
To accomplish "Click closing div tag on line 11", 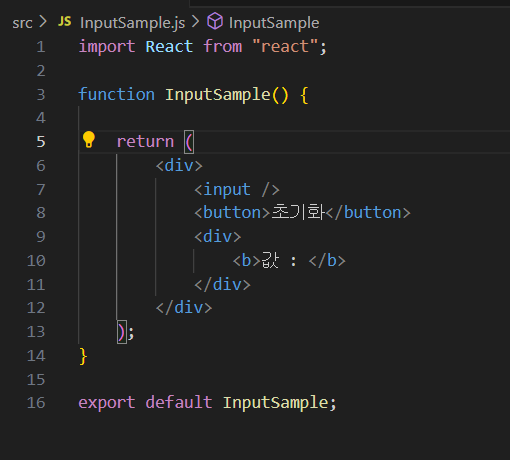I will [222, 285].
